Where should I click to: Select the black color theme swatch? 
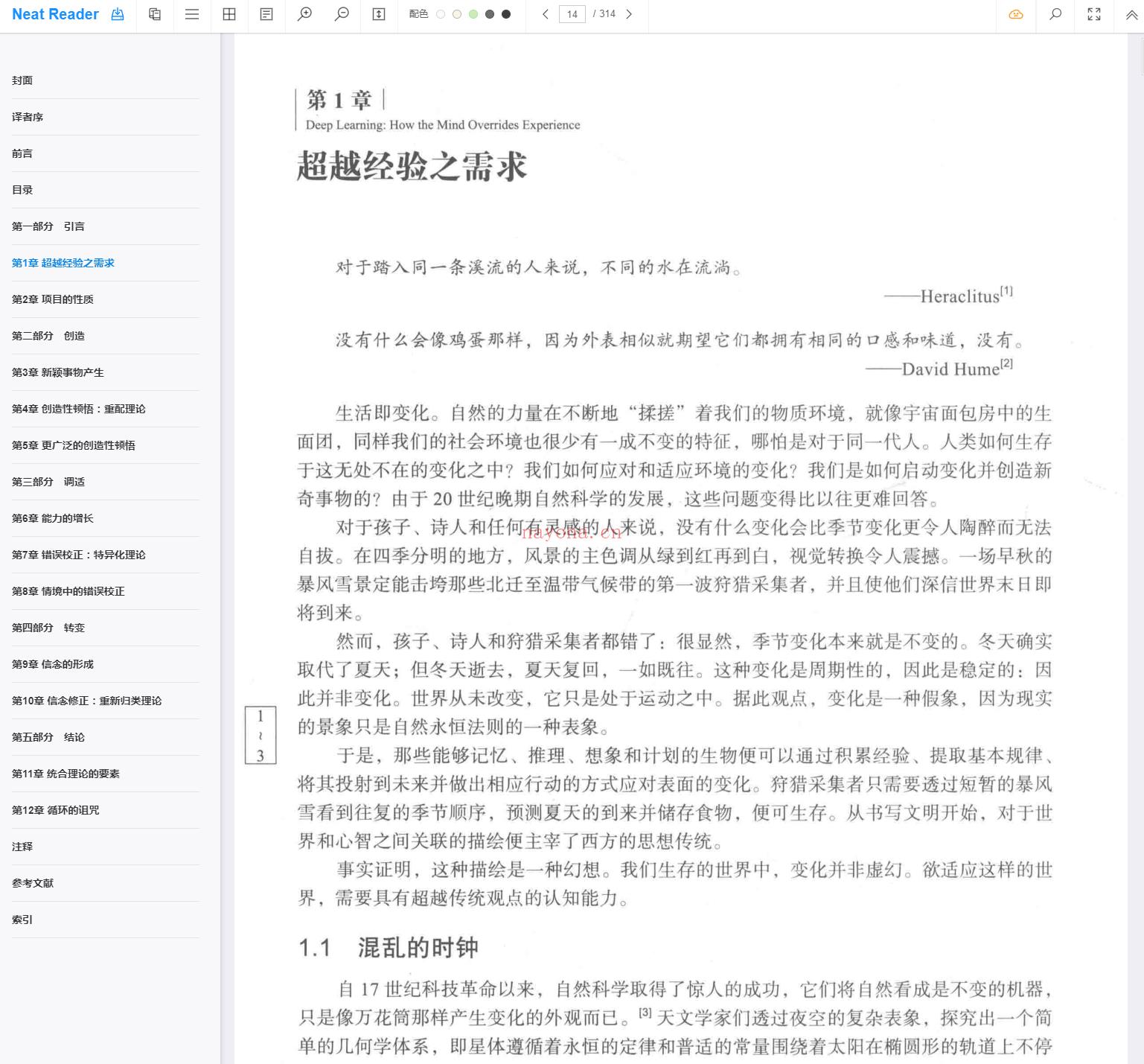(x=506, y=14)
